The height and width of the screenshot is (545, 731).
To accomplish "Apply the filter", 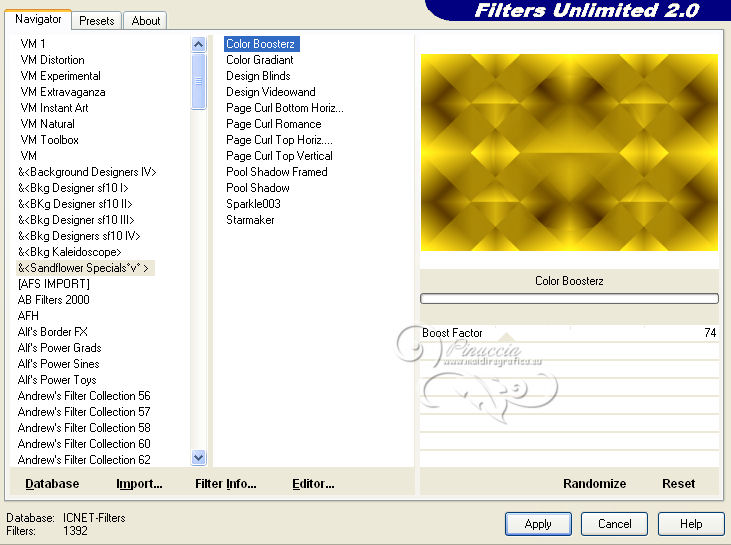I will [538, 524].
